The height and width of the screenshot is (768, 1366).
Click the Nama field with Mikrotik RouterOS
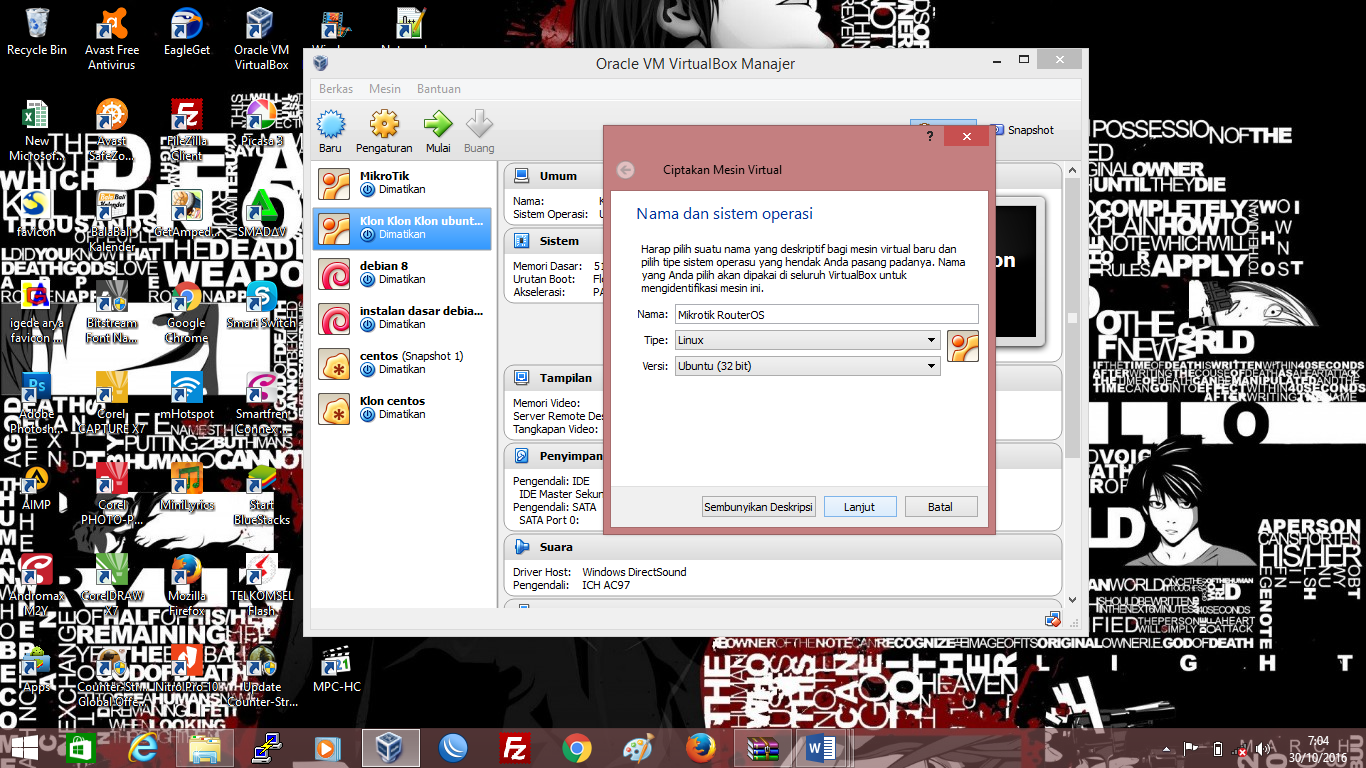tap(827, 315)
